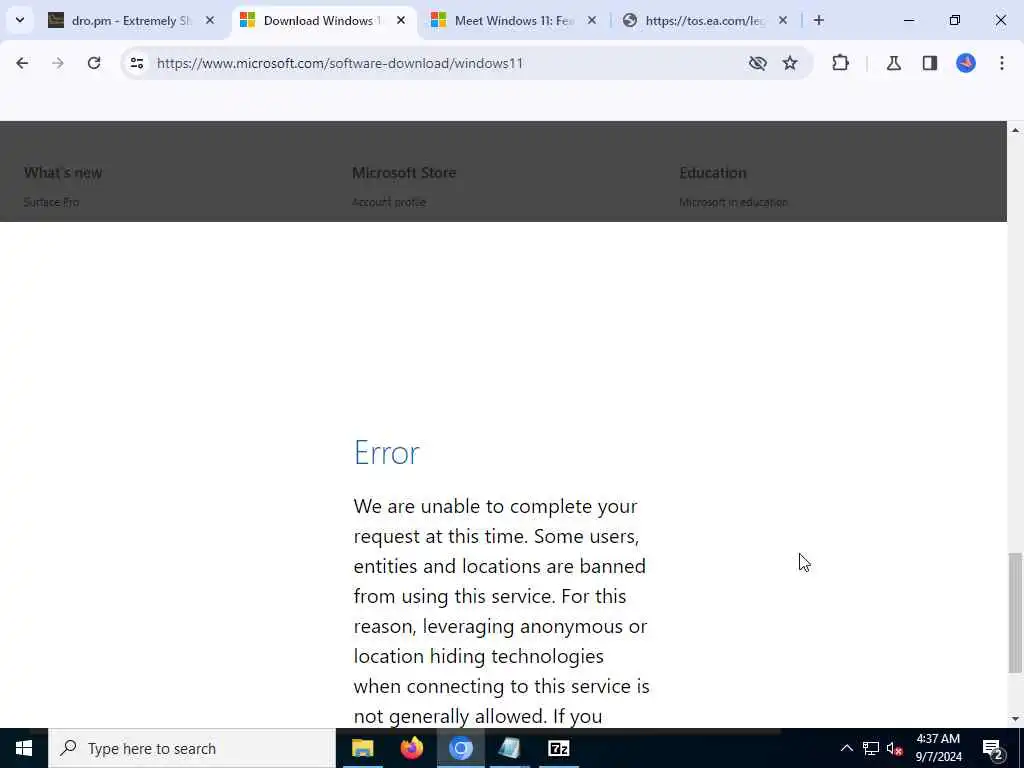The height and width of the screenshot is (768, 1024).
Task: Close the dro.pm tab
Action: tap(210, 21)
